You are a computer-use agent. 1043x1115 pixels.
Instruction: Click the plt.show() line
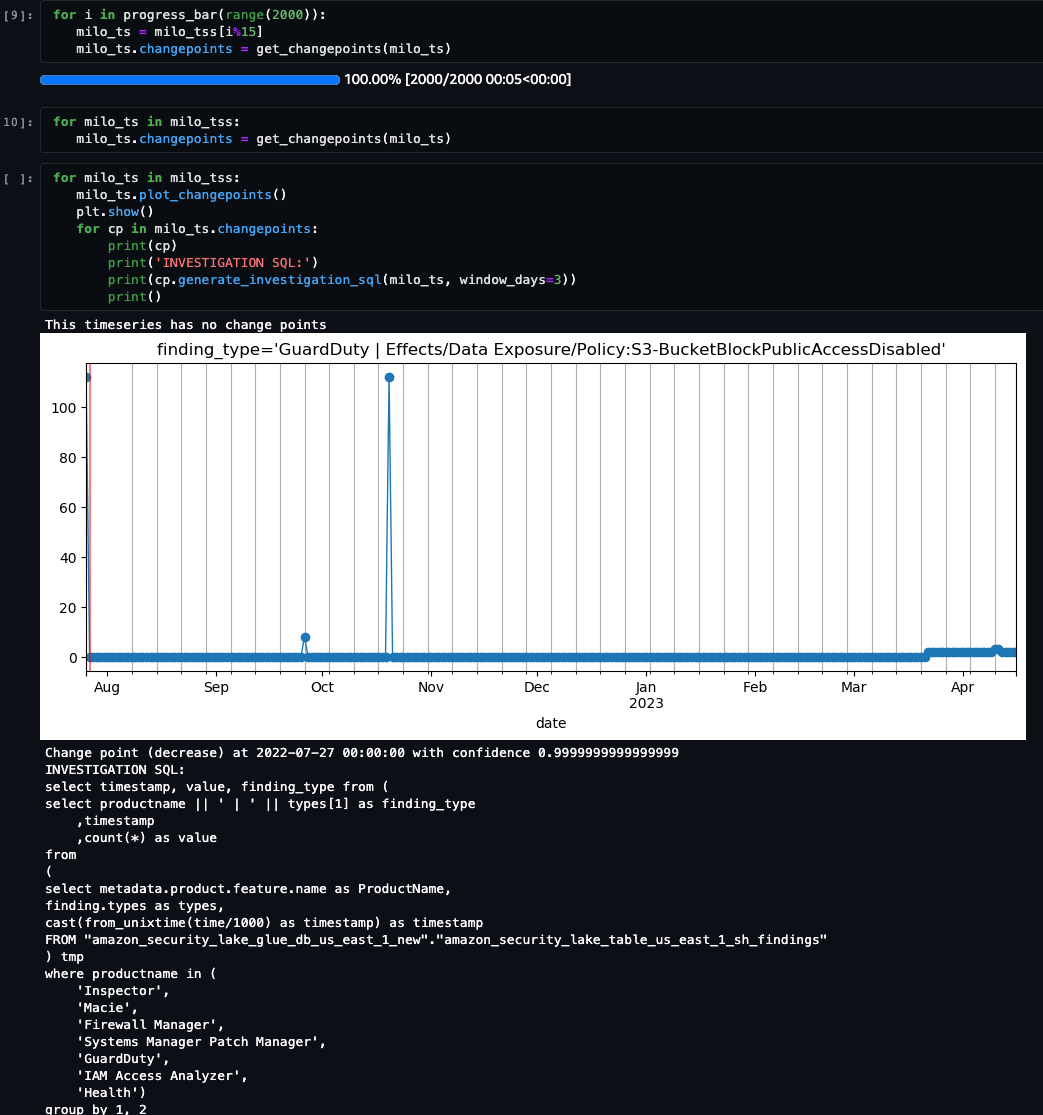point(113,211)
